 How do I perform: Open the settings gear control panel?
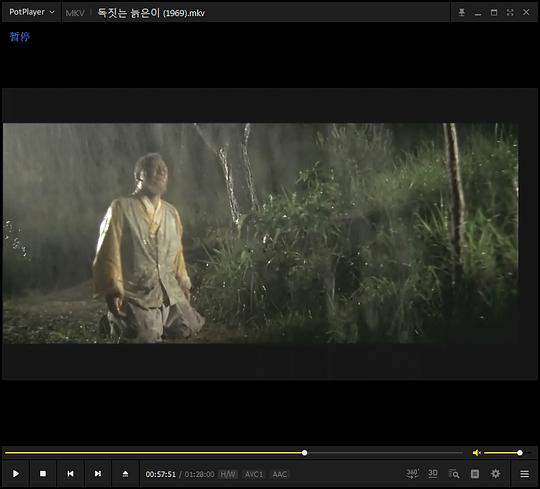[x=496, y=474]
